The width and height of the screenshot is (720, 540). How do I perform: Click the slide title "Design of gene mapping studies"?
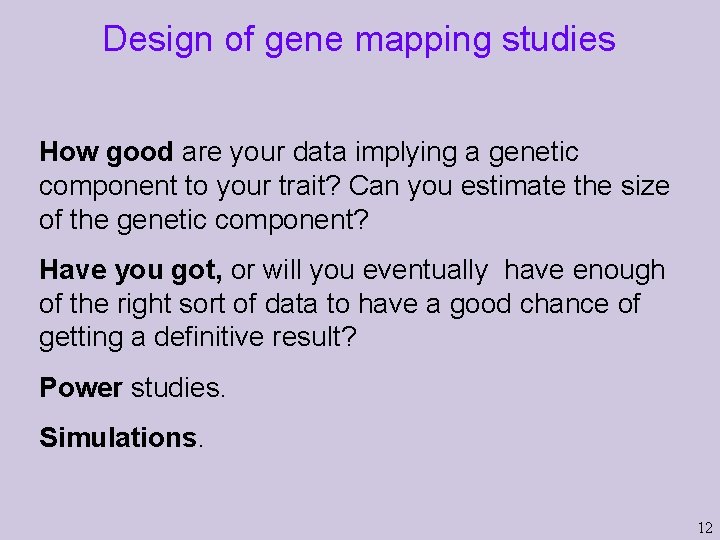(x=359, y=39)
